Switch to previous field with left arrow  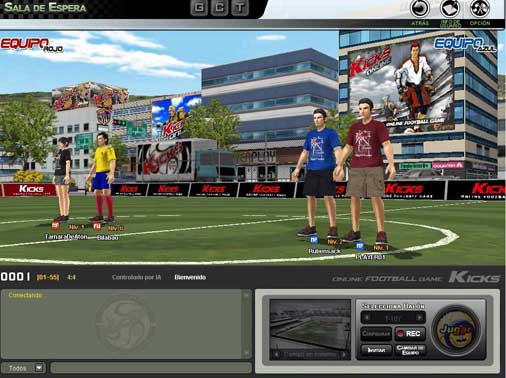tap(276, 355)
